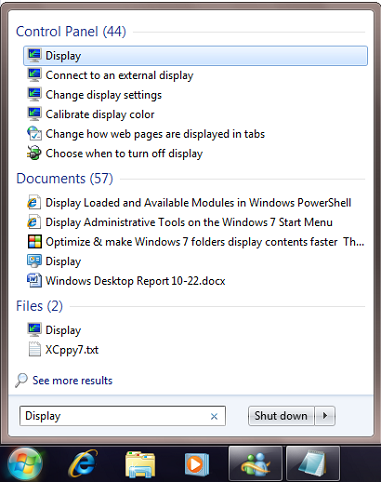The image size is (381, 482).
Task: Expand the Shut down options arrow
Action: 325,416
